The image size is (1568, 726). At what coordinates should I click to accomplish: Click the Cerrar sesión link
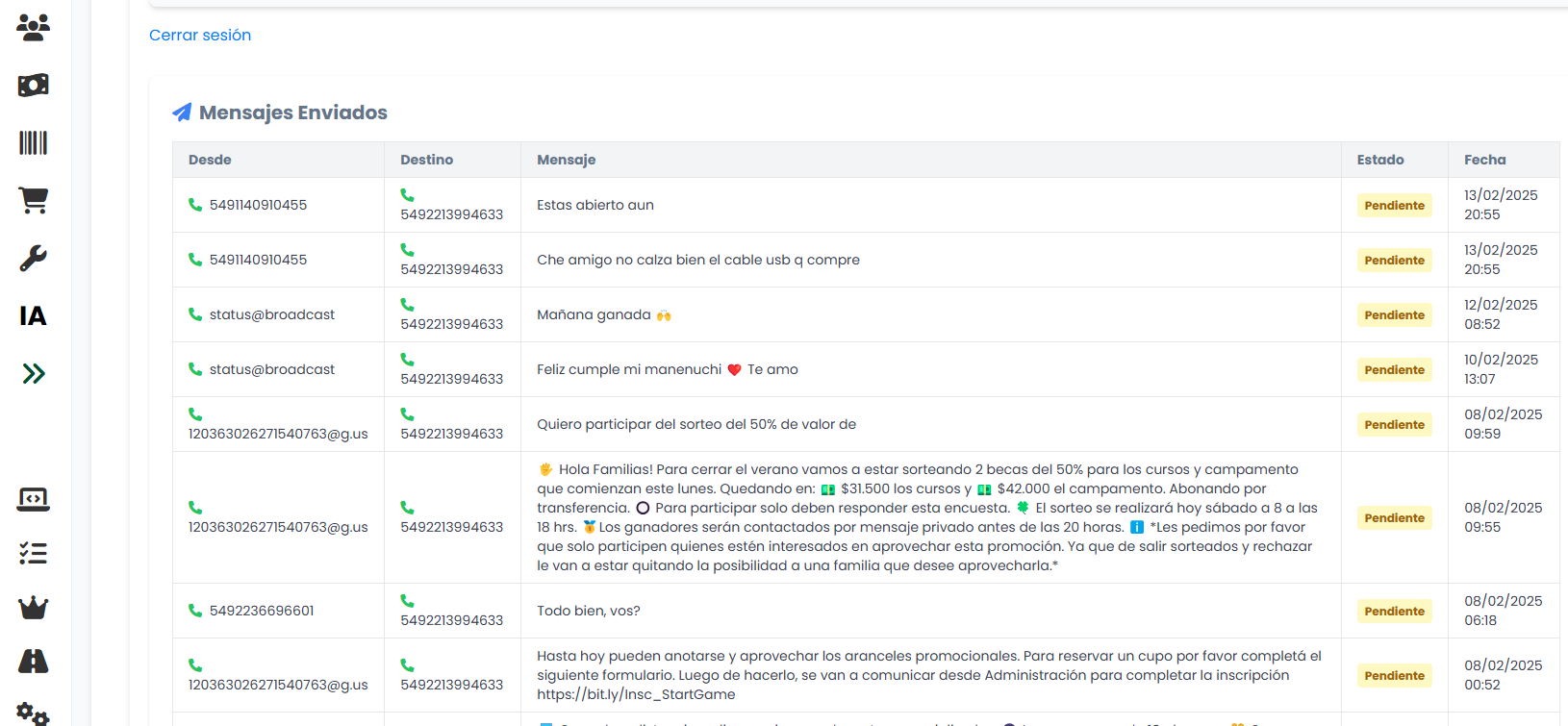pos(200,36)
